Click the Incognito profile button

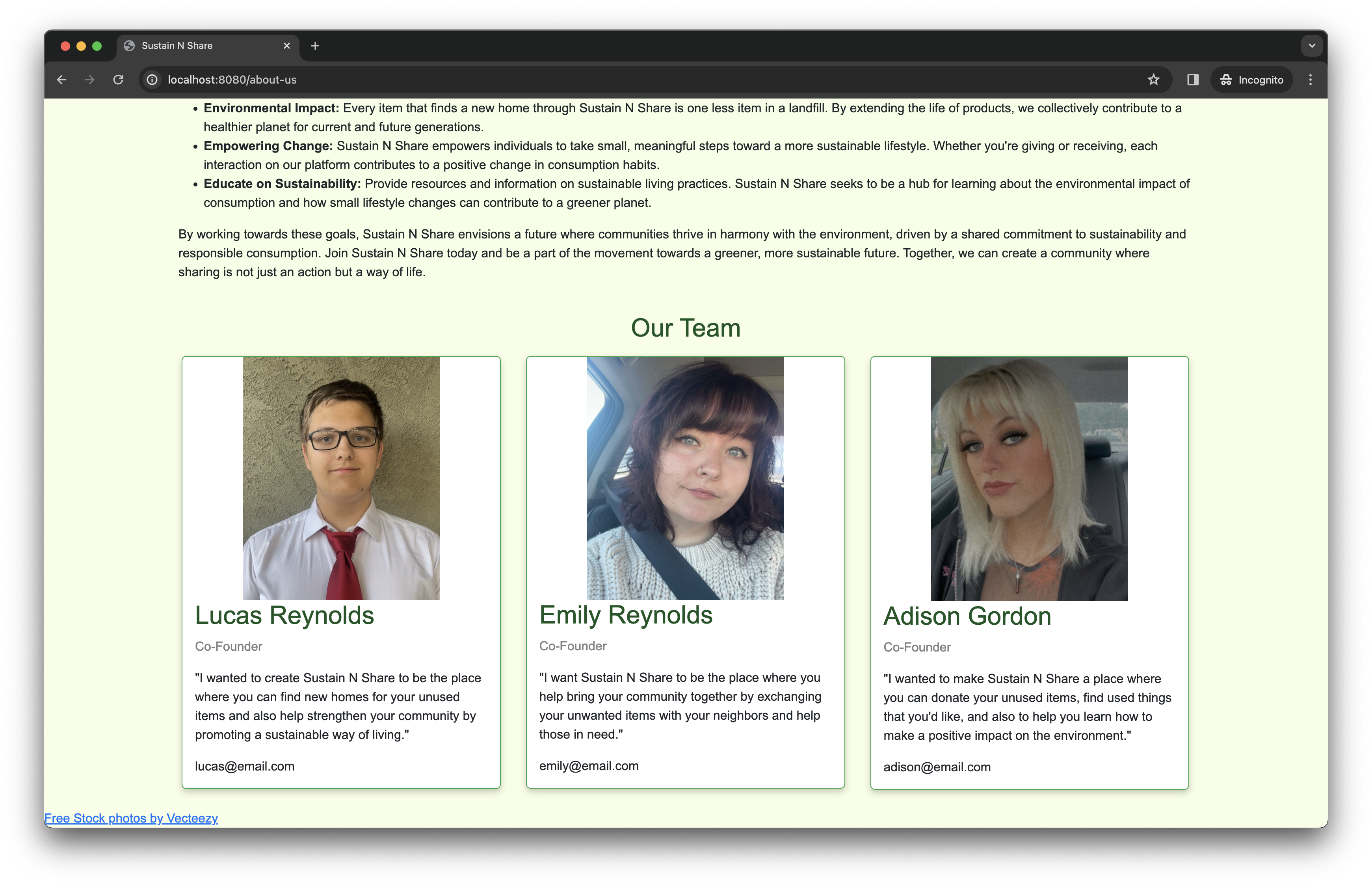[x=1252, y=80]
